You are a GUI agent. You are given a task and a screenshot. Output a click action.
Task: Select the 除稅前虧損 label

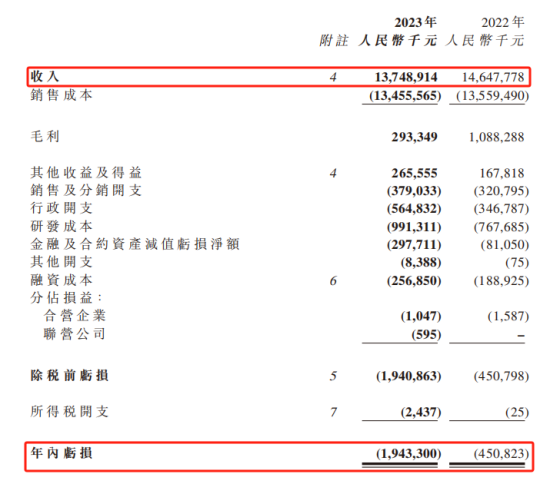pos(69,375)
